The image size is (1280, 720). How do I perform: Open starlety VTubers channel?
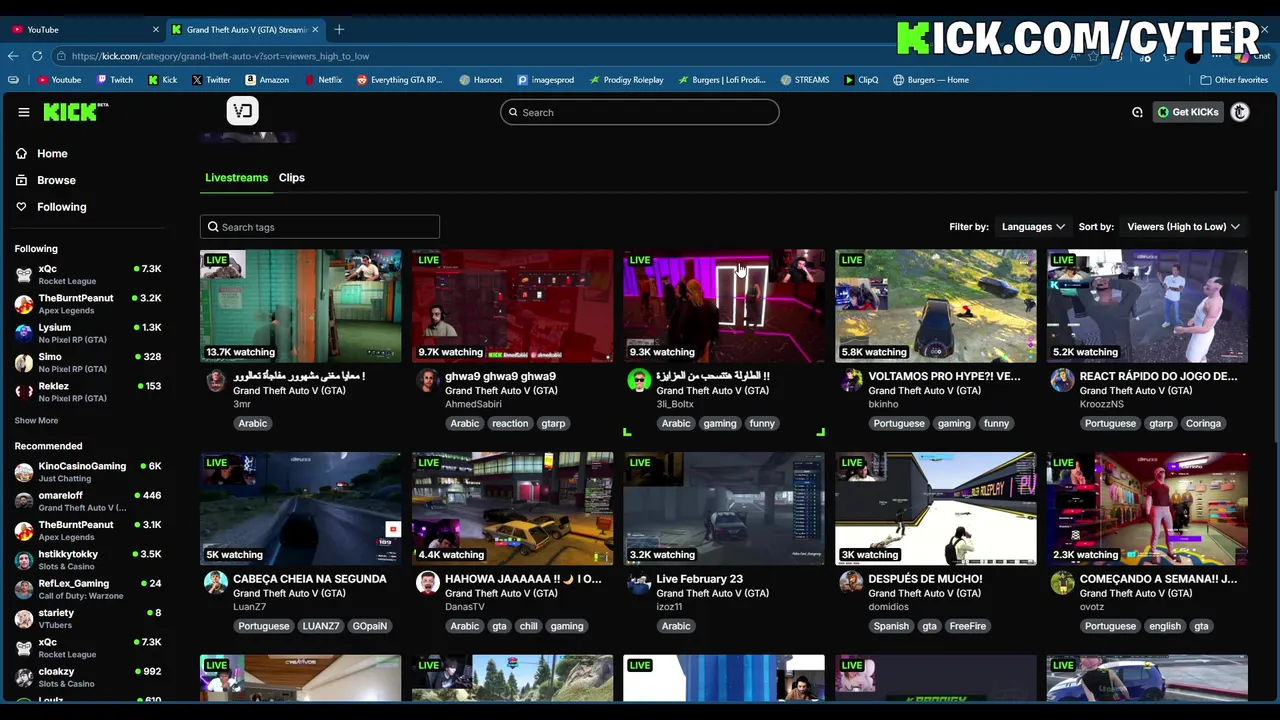(88, 618)
